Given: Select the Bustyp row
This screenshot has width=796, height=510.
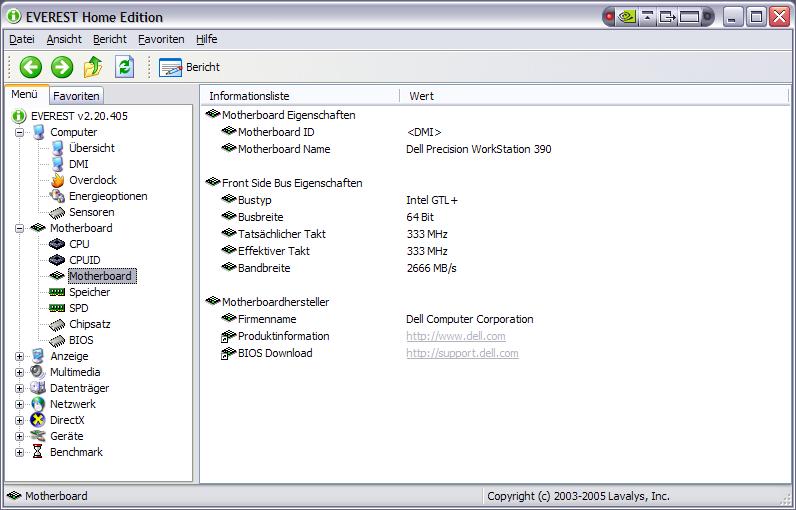Looking at the screenshot, I should pos(340,200).
